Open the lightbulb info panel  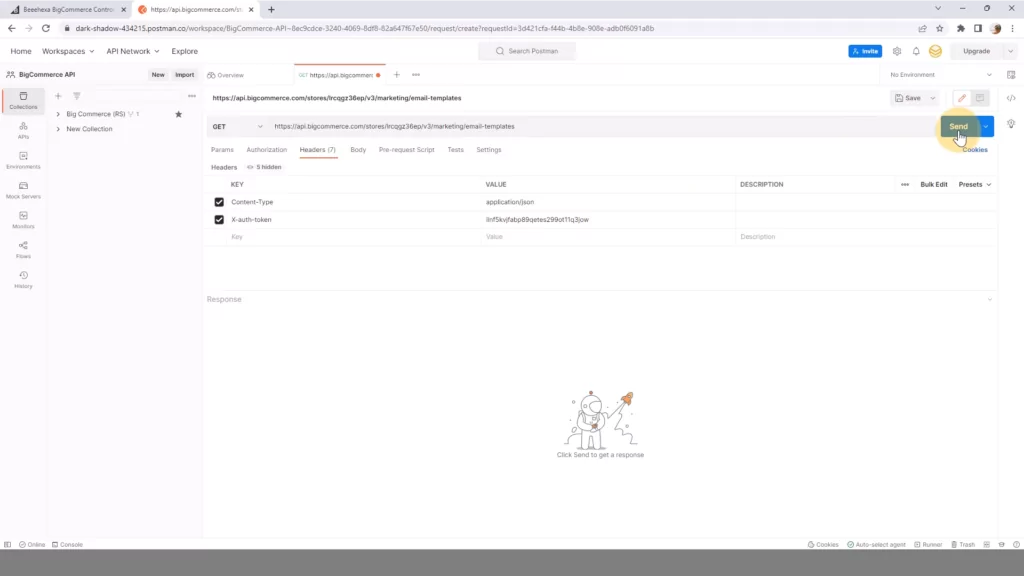click(x=1011, y=124)
